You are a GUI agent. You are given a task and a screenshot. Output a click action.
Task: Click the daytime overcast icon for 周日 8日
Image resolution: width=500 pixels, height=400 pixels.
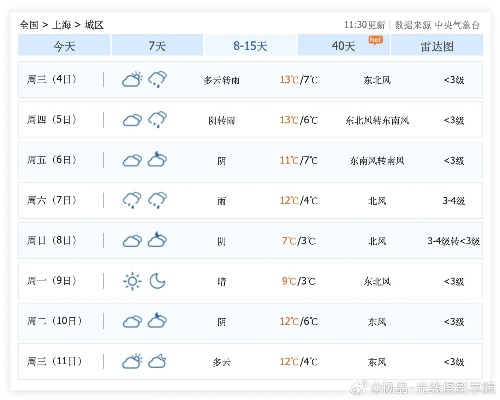tap(132, 241)
